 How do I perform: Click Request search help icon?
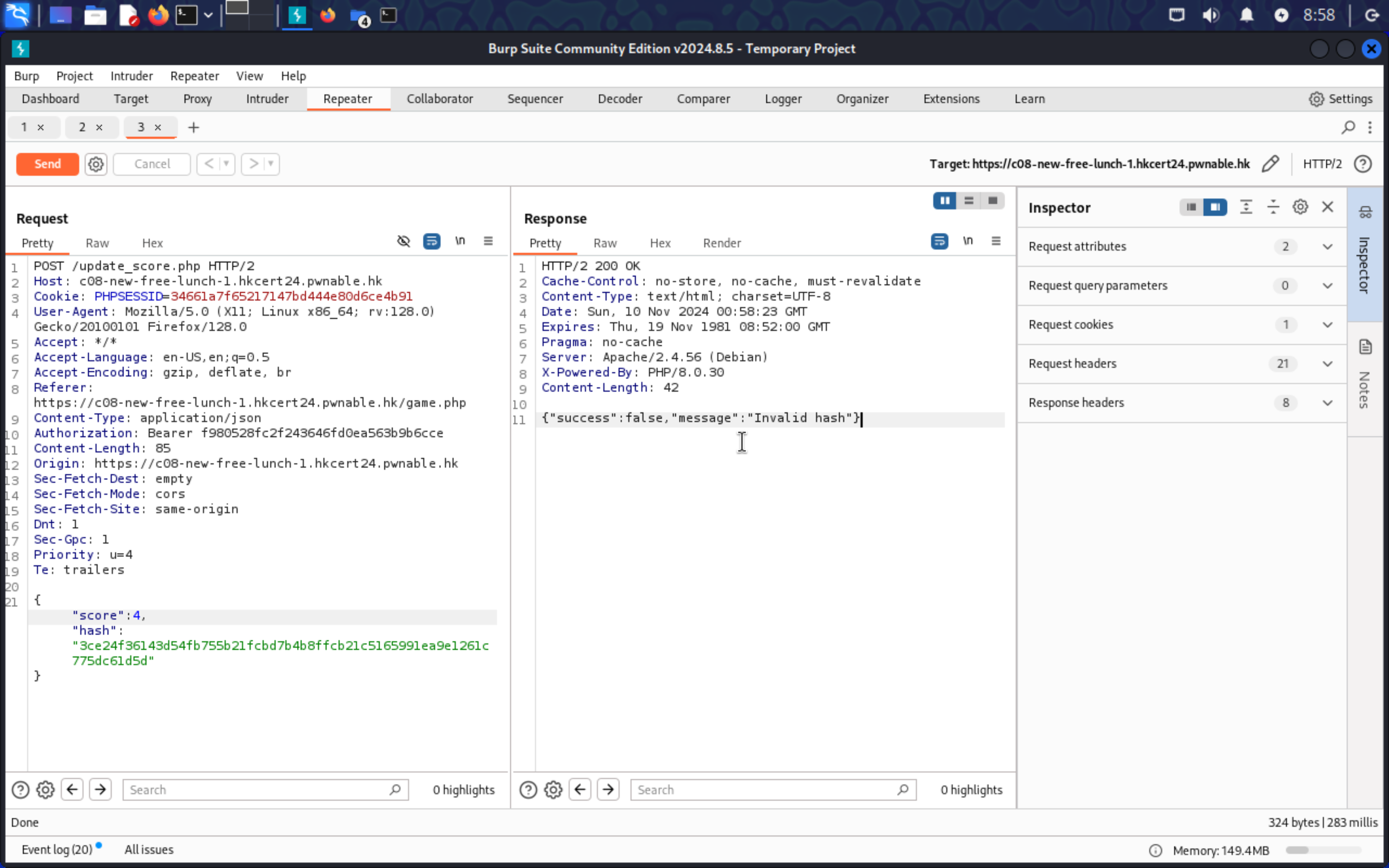click(21, 790)
